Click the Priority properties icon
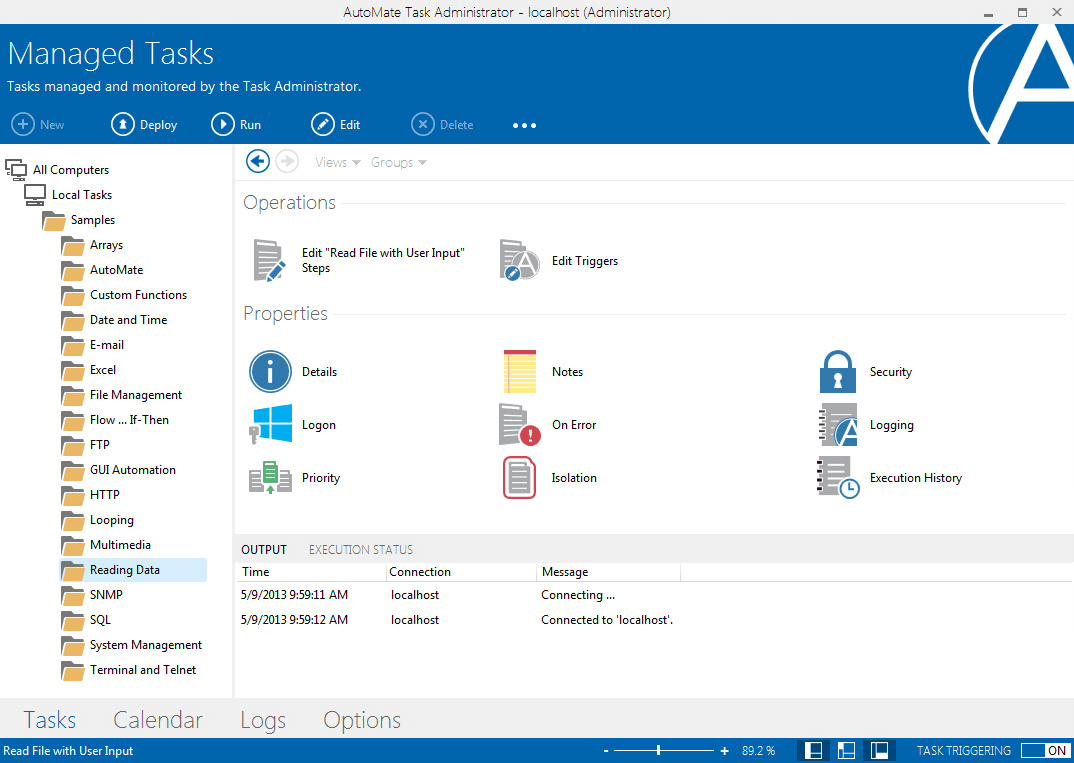Viewport: 1074px width, 763px height. point(270,477)
